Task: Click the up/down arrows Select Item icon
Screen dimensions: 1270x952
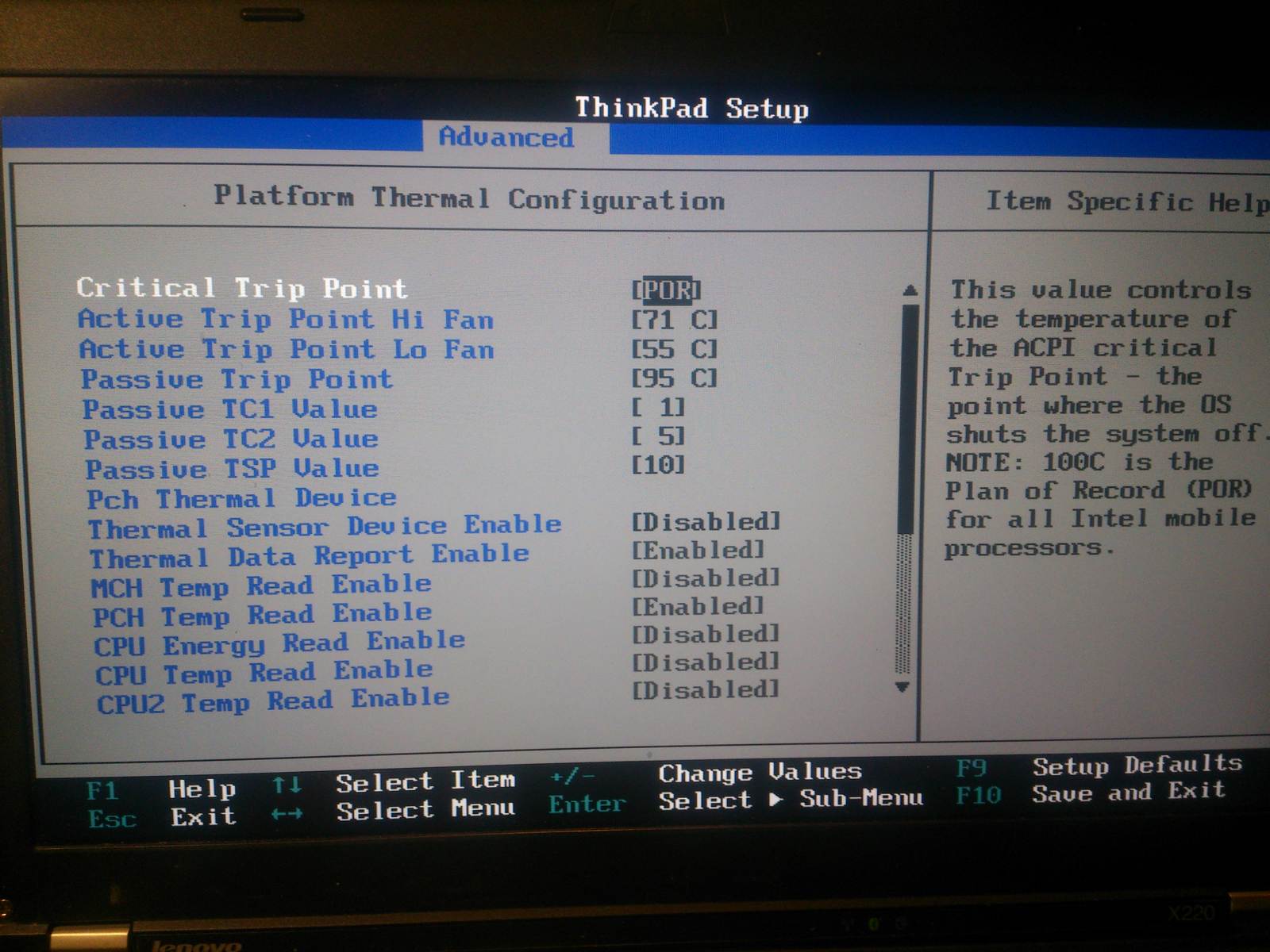Action: pos(287,786)
